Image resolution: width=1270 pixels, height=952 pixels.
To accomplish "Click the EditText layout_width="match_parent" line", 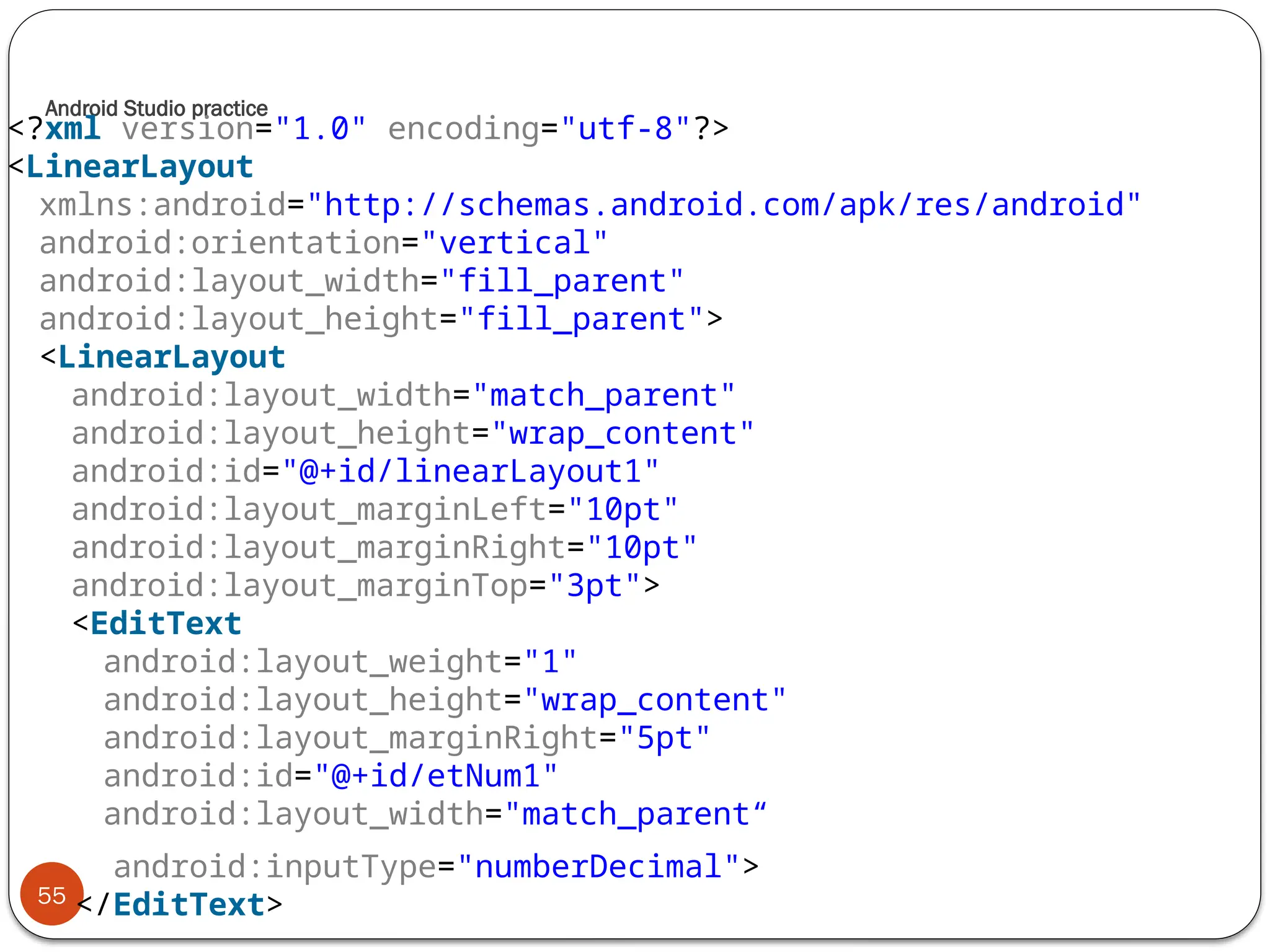I will [435, 814].
